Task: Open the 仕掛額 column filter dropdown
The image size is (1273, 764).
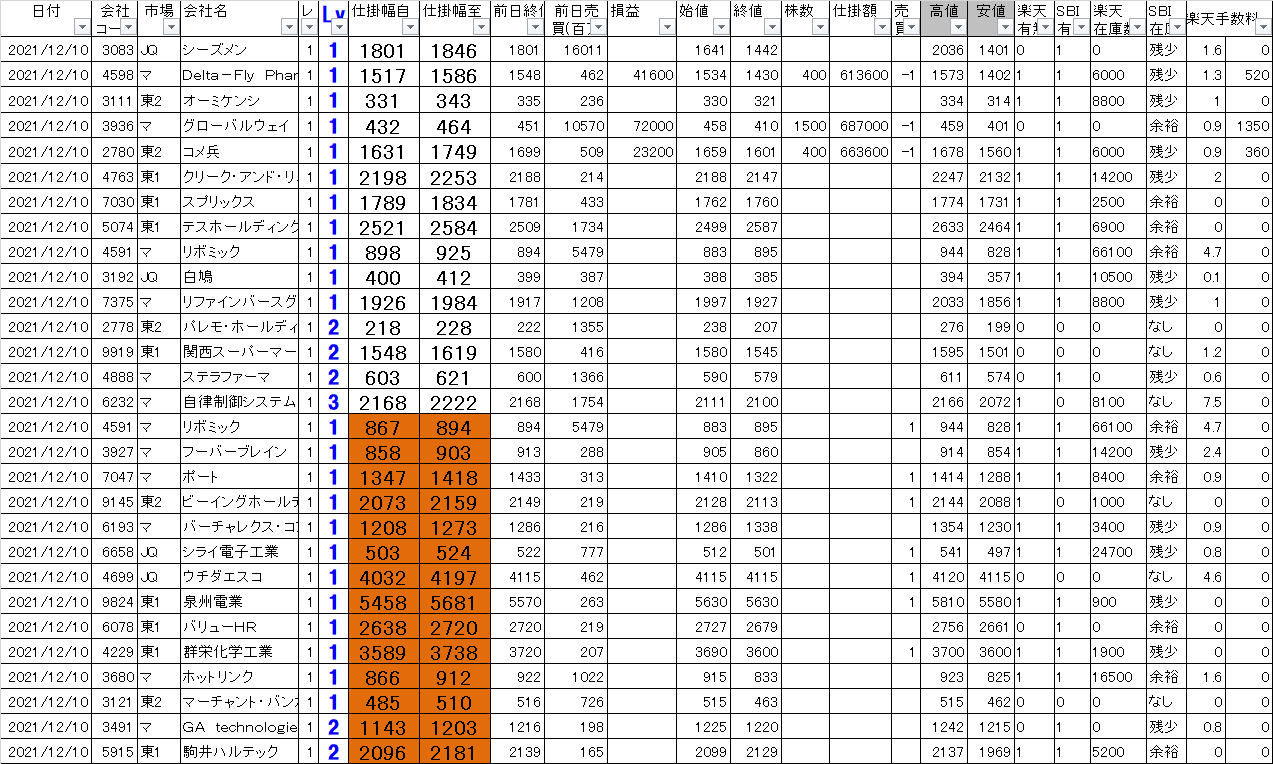Action: coord(882,28)
